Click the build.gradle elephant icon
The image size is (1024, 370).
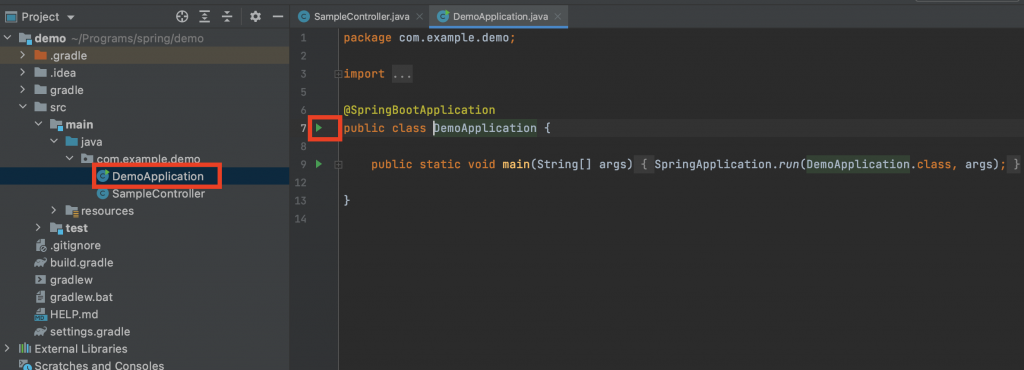click(x=40, y=262)
